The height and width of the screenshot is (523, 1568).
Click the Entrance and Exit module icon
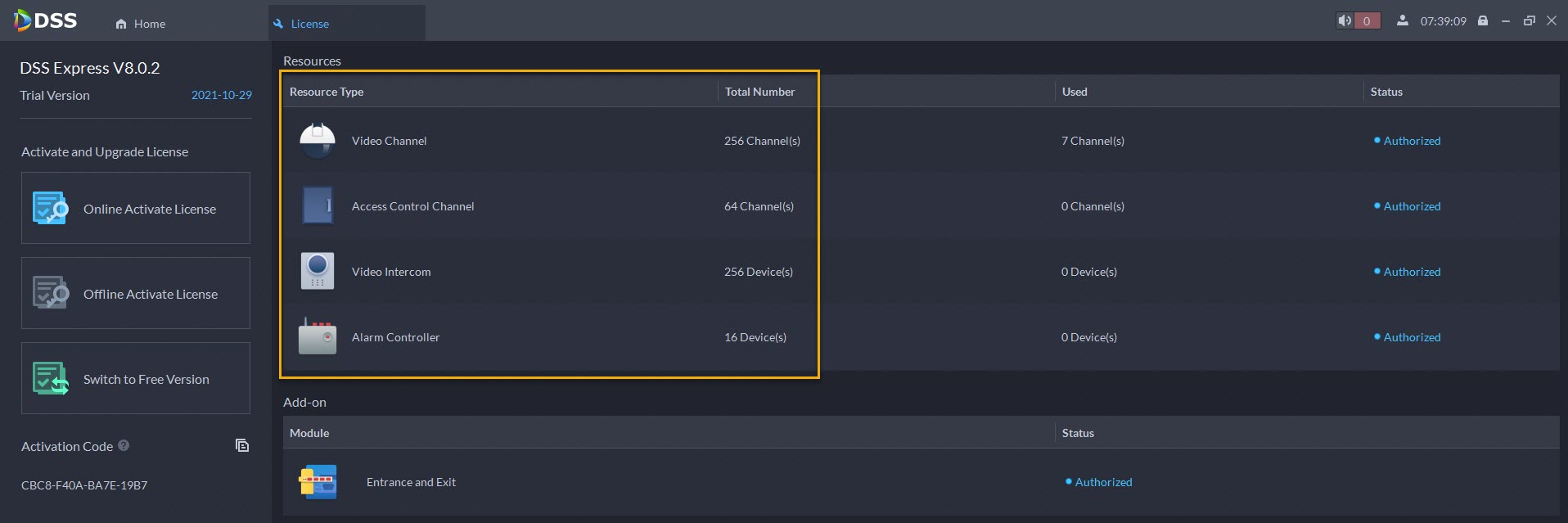(318, 482)
